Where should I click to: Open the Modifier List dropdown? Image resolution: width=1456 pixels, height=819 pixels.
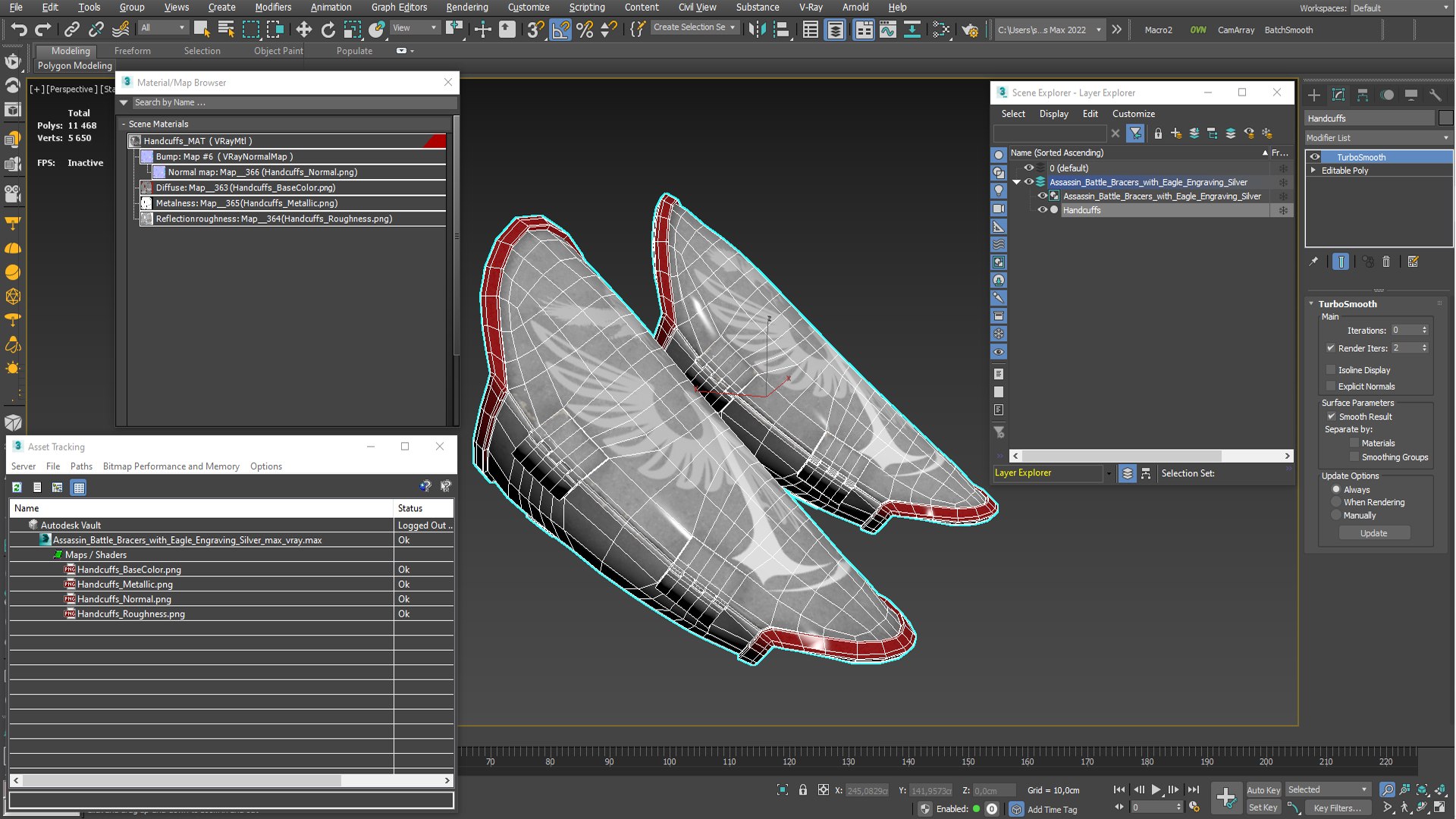[x=1378, y=138]
